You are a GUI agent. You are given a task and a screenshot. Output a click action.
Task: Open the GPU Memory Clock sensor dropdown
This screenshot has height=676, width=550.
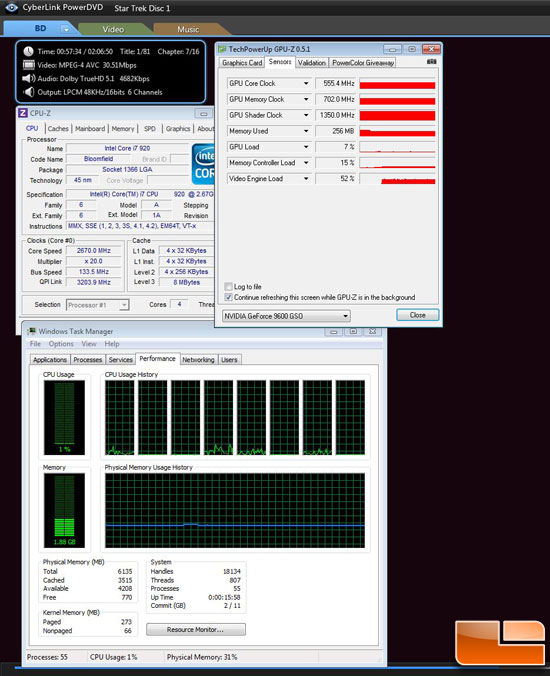click(306, 99)
